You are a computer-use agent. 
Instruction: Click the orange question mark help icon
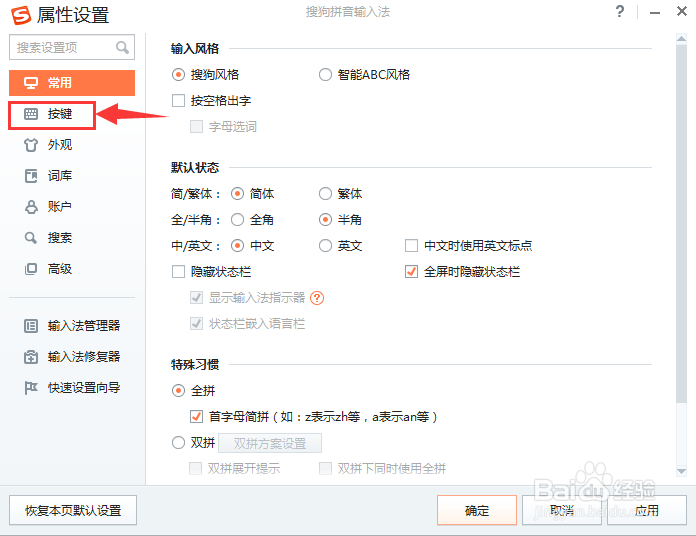pyautogui.click(x=317, y=298)
